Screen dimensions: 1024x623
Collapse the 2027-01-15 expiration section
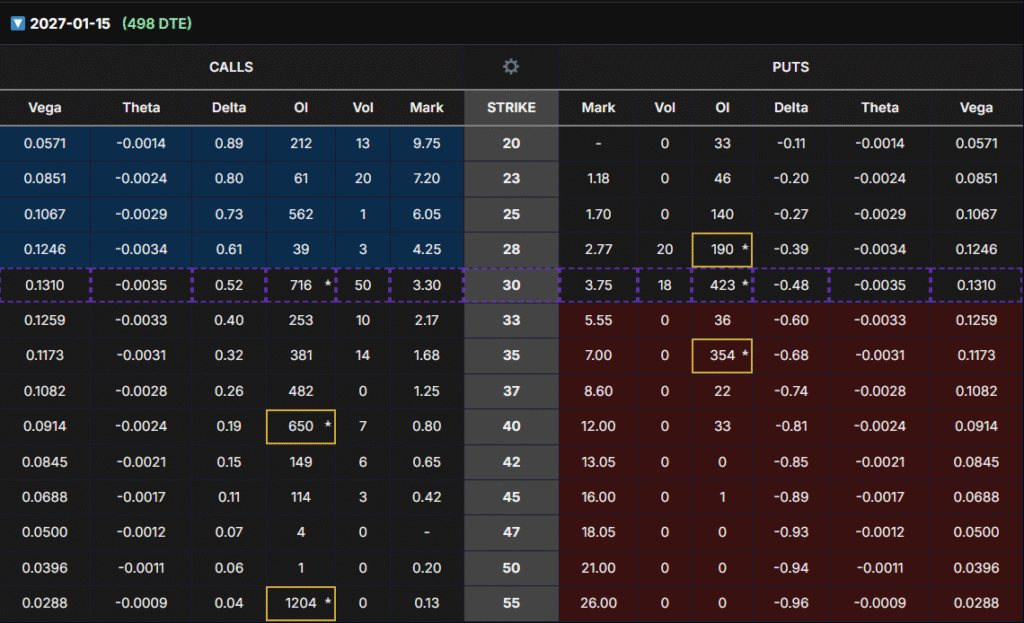click(x=17, y=23)
